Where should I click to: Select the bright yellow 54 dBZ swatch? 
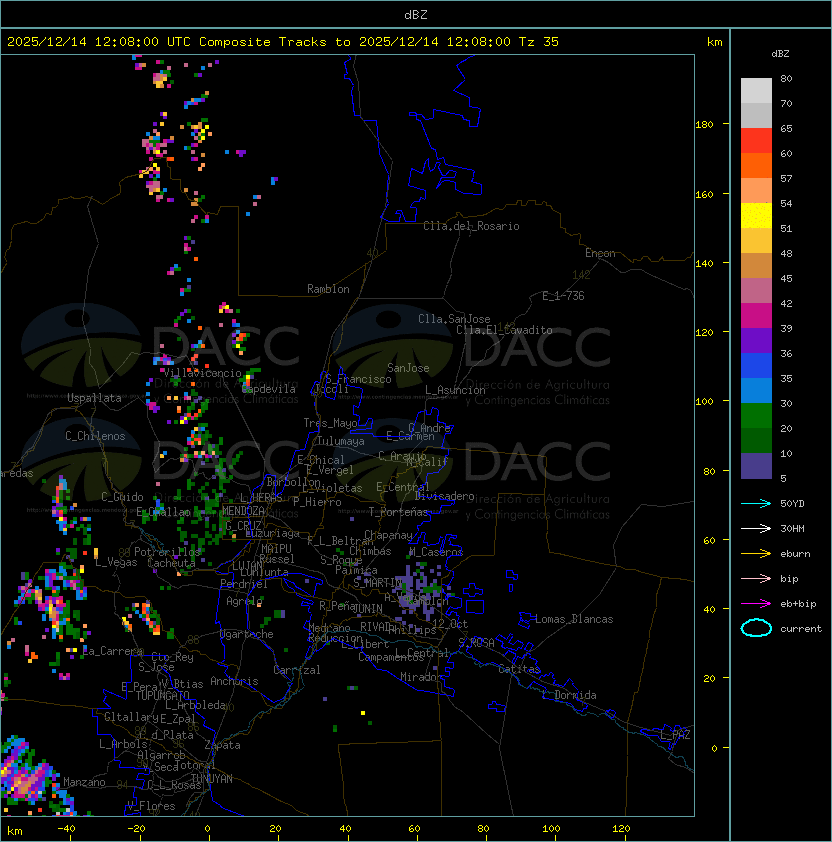[x=756, y=215]
